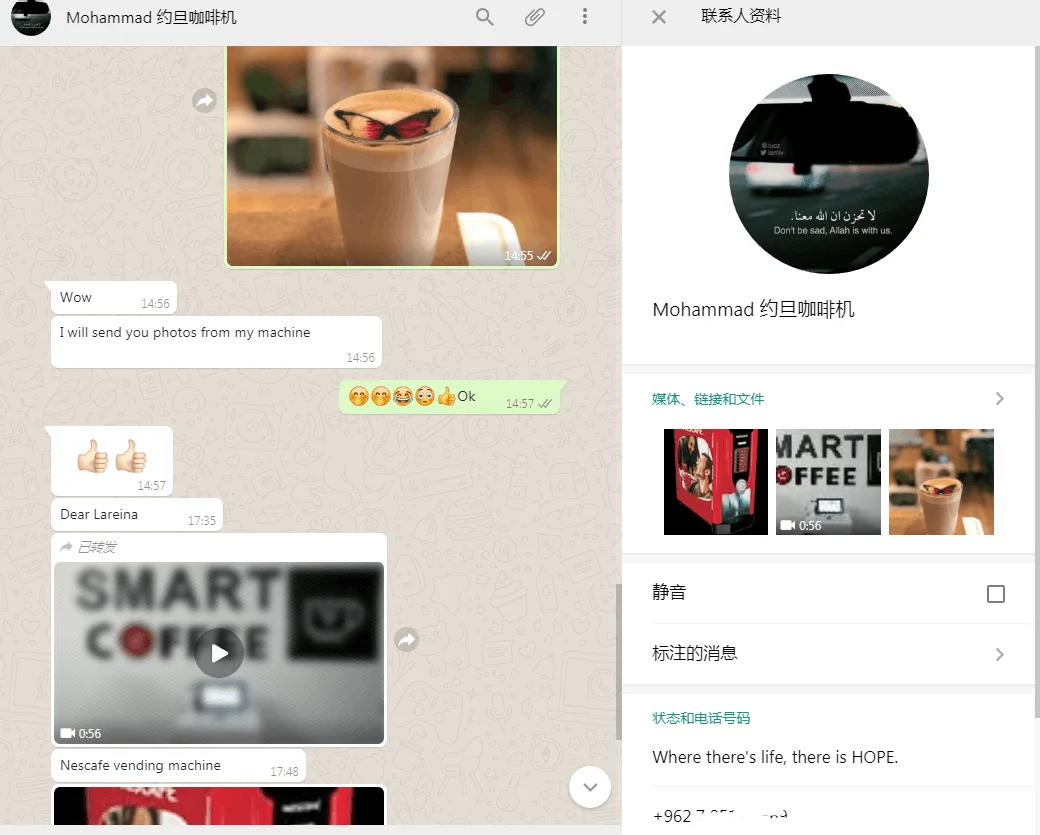Image resolution: width=1040 pixels, height=835 pixels.
Task: Jump to latest messages with down arrow
Action: click(590, 787)
